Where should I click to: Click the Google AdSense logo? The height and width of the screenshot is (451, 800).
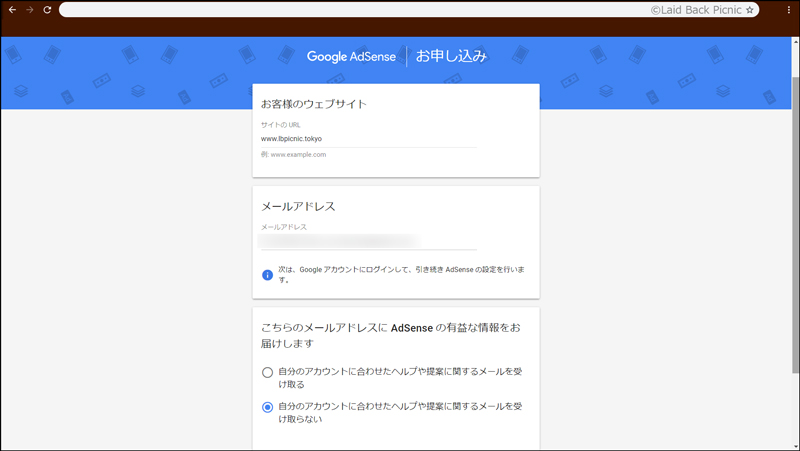pyautogui.click(x=351, y=56)
